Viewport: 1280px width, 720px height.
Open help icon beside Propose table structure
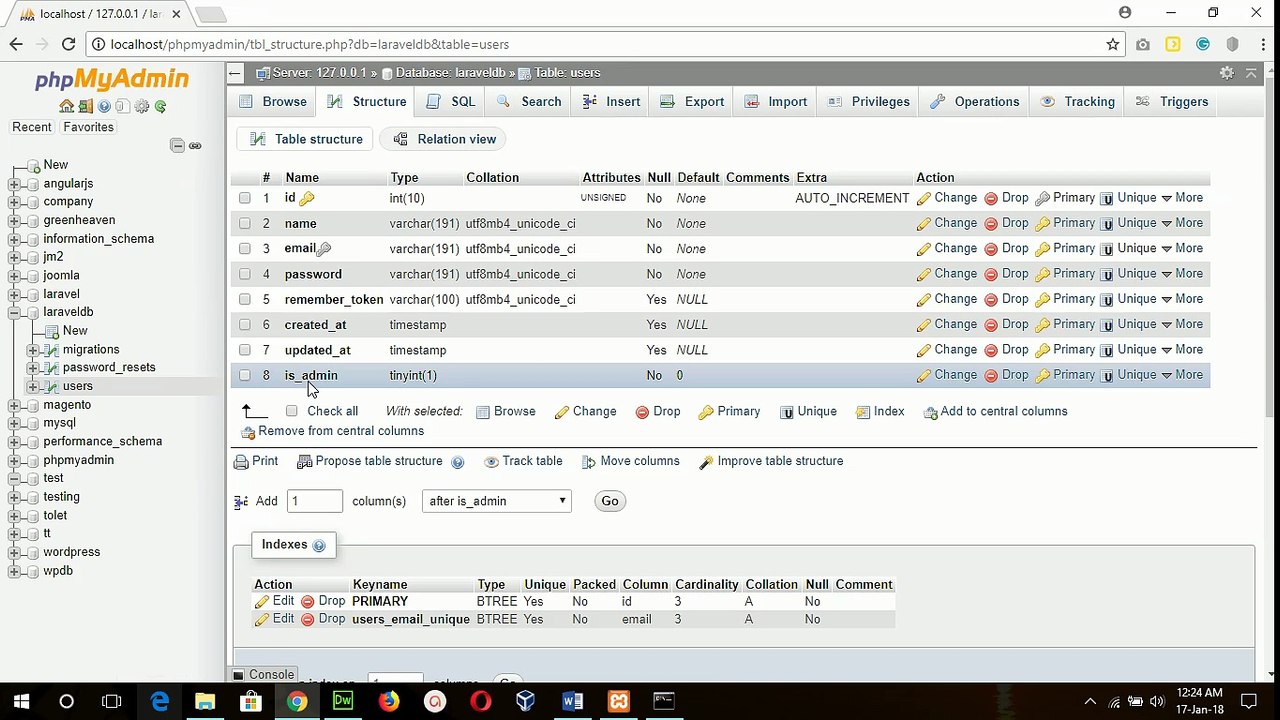tap(457, 462)
